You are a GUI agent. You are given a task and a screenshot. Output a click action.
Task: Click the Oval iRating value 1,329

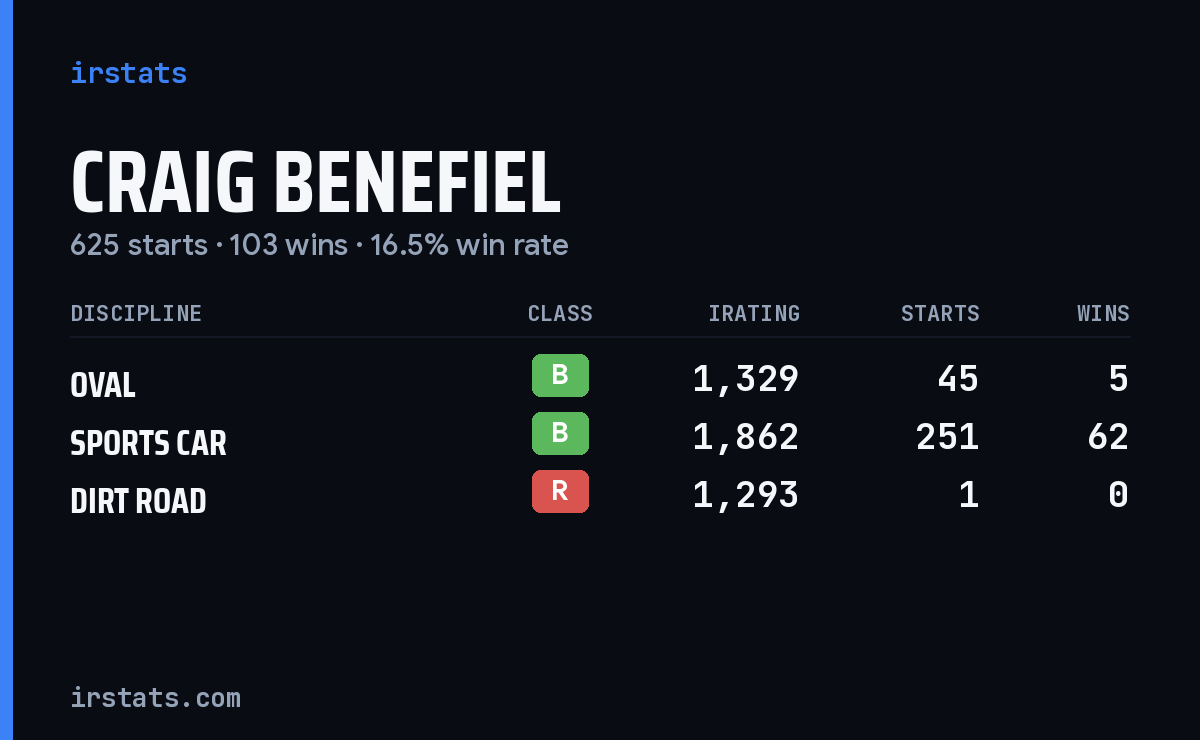pos(745,379)
